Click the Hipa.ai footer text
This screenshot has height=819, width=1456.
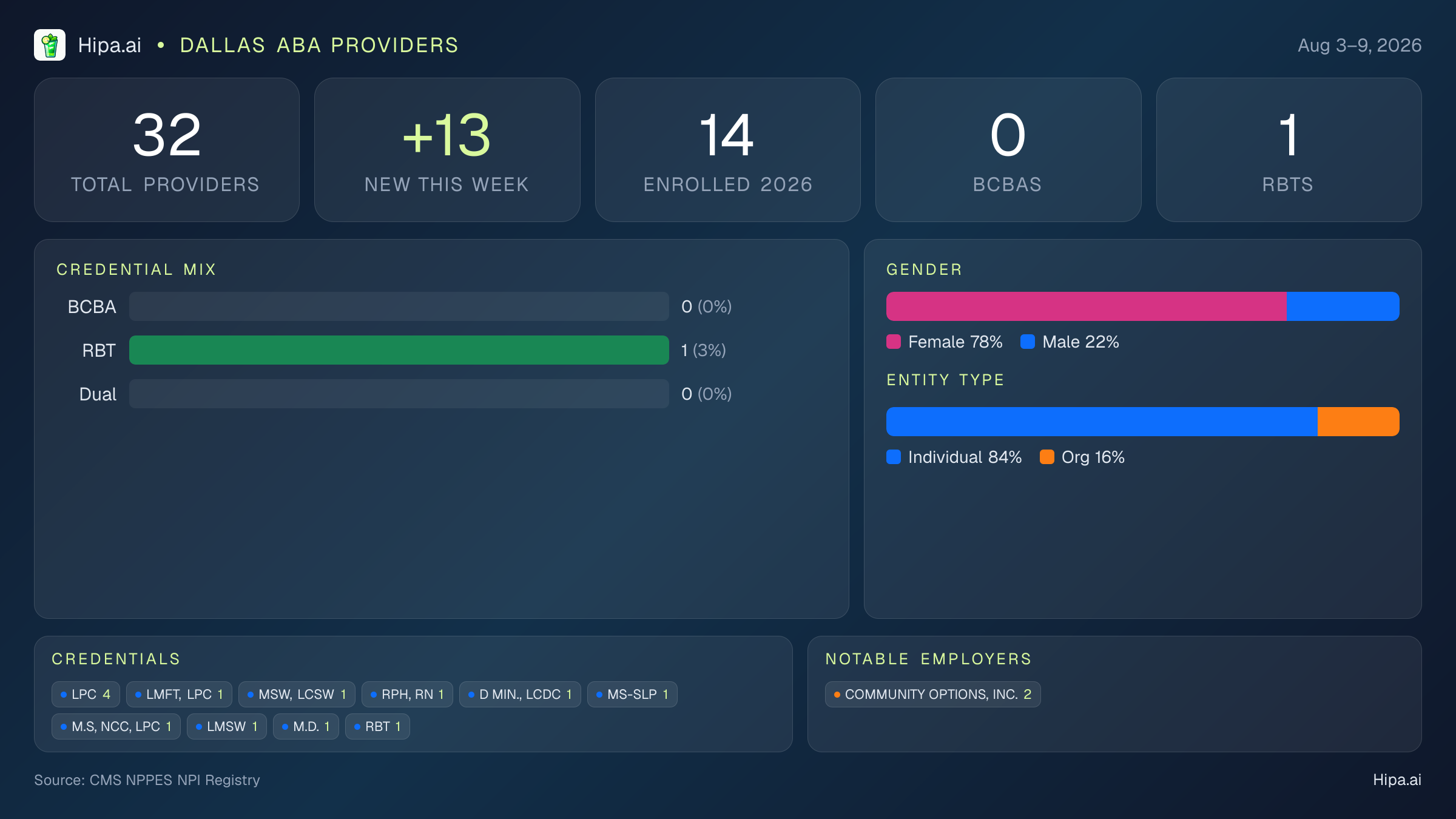(x=1397, y=780)
